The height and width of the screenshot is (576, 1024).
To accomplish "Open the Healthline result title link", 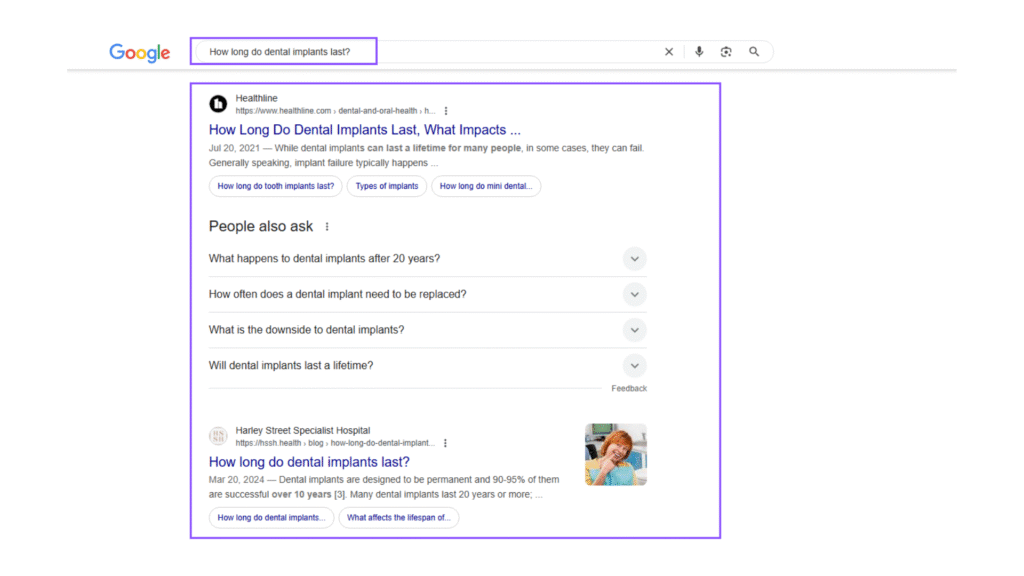I will pos(364,129).
